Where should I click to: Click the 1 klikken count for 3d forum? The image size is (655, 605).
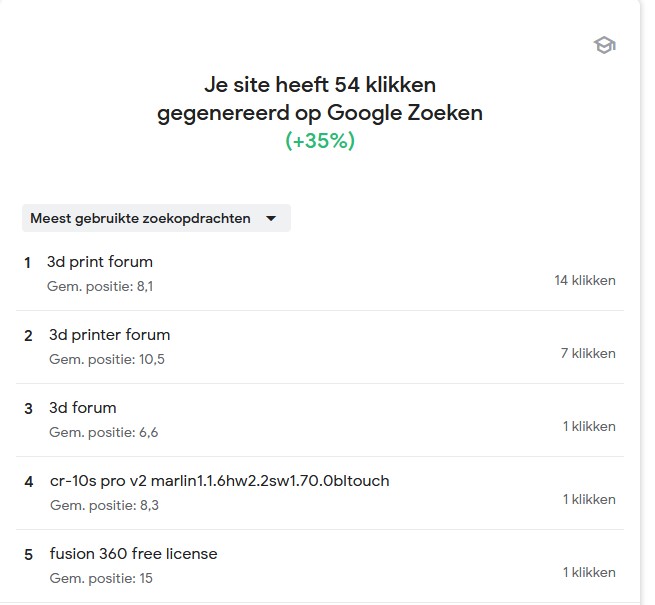[589, 426]
